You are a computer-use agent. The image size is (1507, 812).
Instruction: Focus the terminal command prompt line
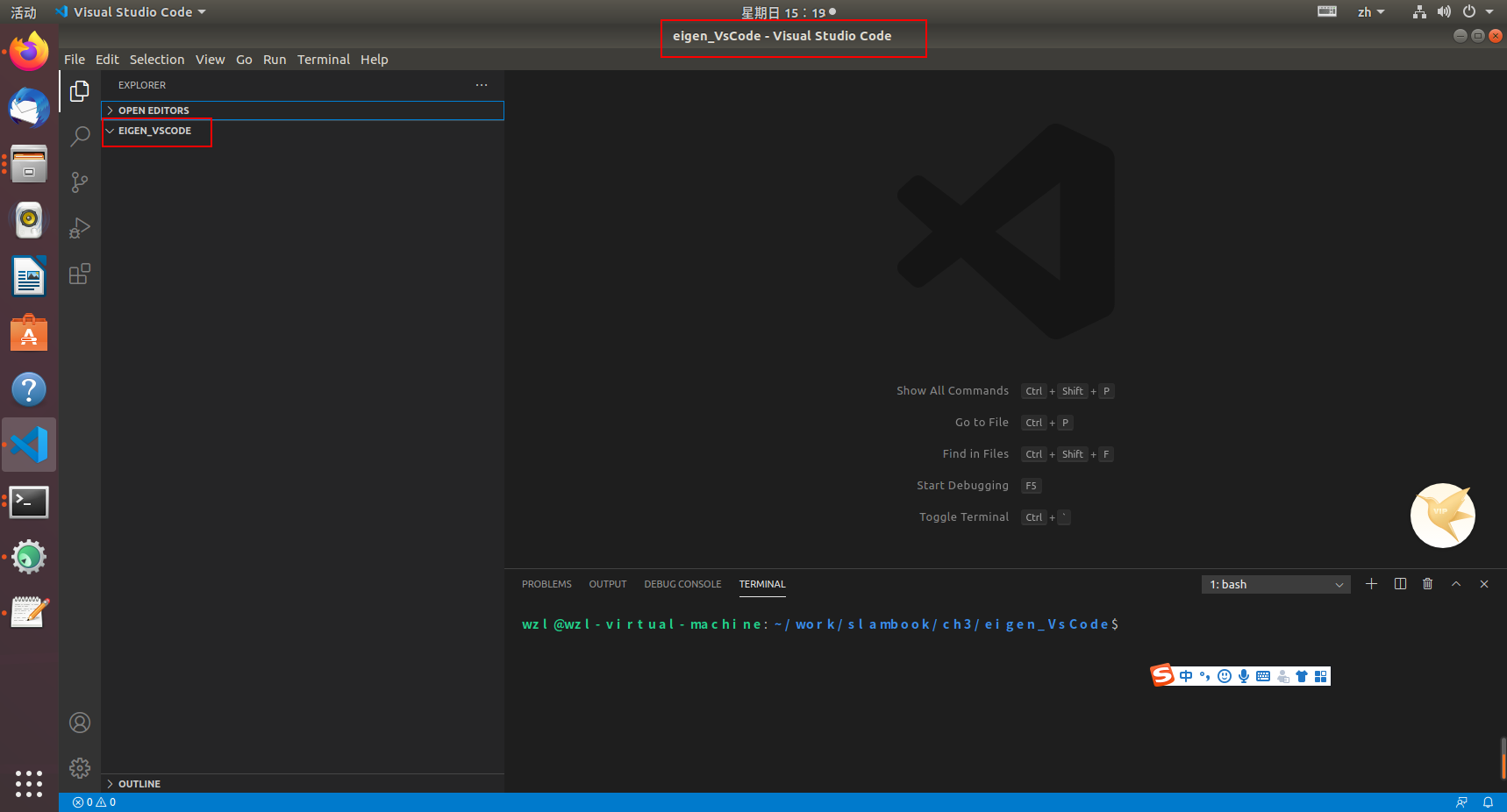[x=820, y=624]
